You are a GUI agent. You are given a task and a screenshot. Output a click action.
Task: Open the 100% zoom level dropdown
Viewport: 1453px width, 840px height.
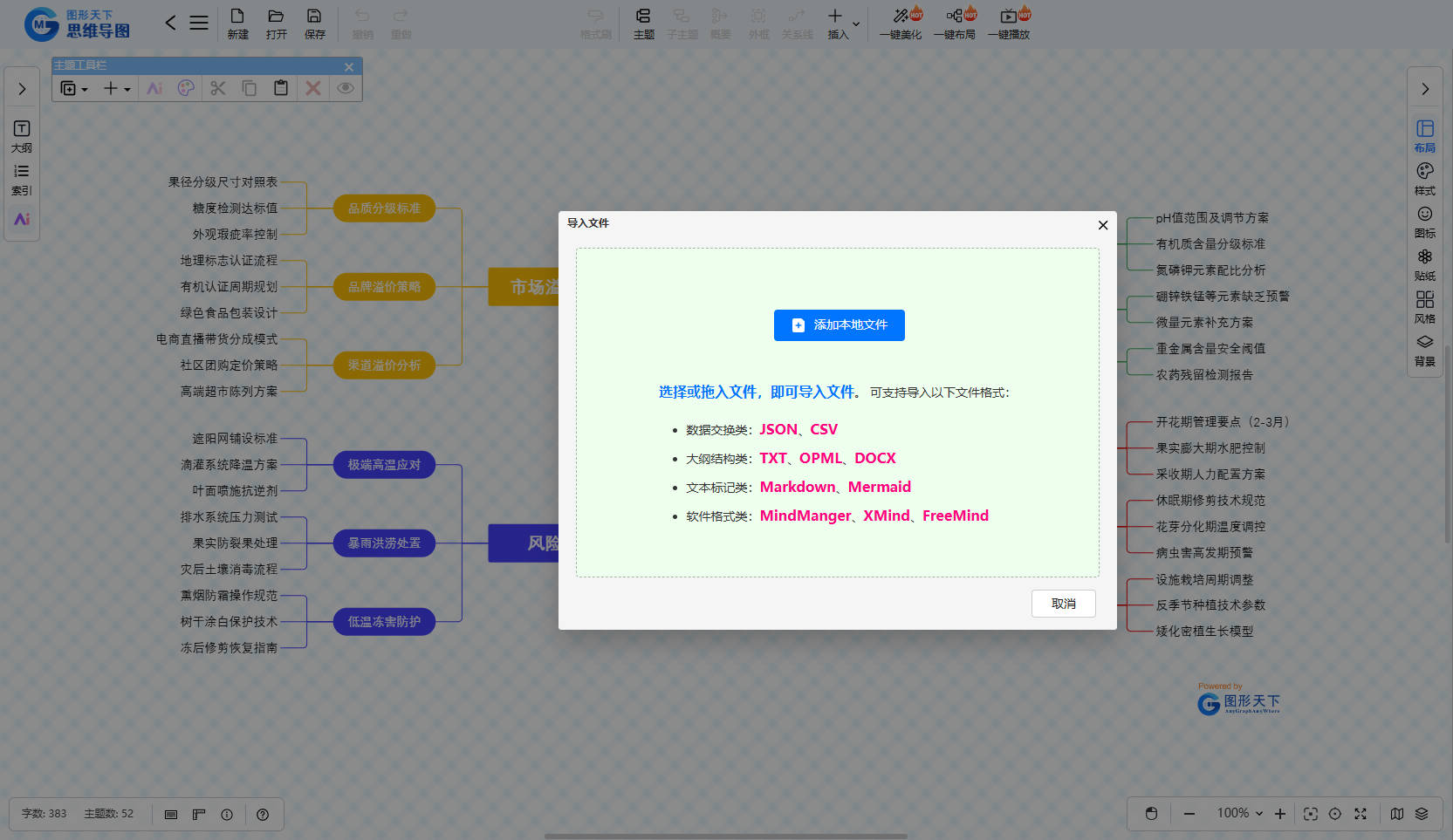(1240, 814)
